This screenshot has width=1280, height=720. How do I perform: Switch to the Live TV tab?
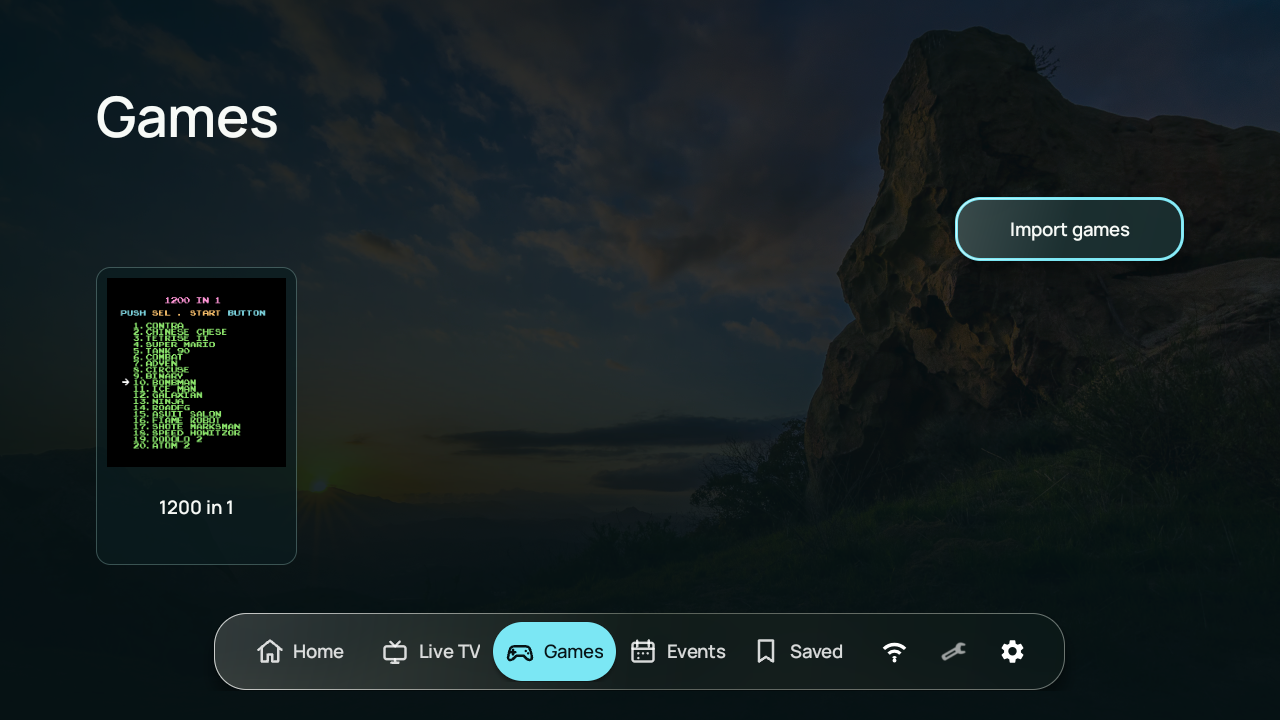pos(432,652)
